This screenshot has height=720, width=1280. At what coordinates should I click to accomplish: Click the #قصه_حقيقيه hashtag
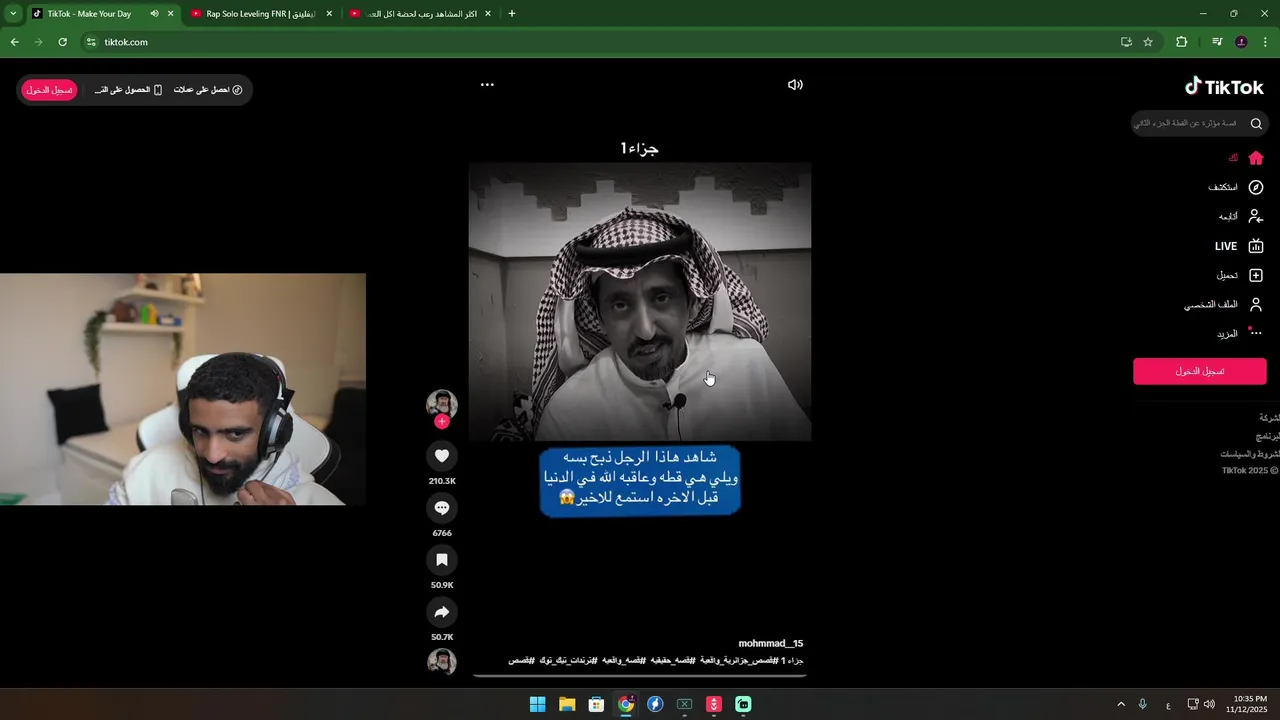tap(672, 660)
